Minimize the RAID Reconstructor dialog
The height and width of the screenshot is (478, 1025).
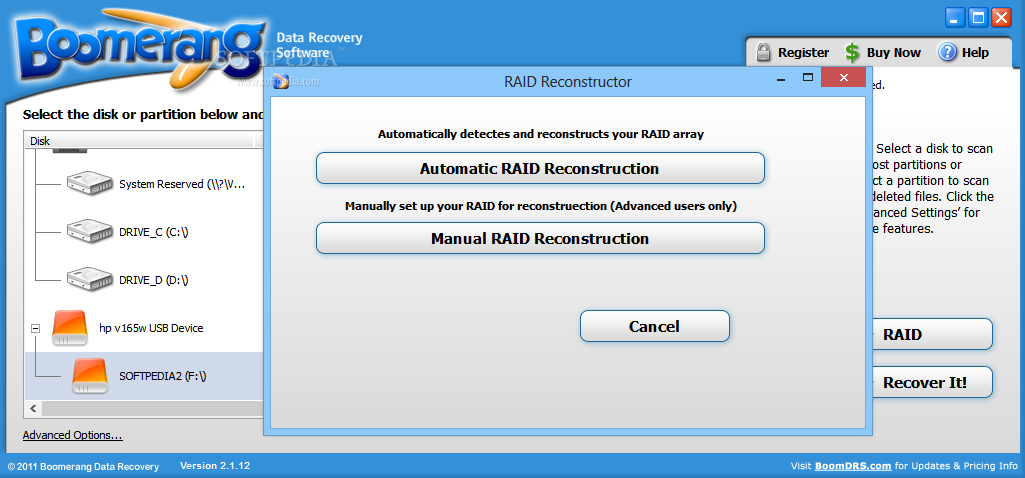[781, 78]
